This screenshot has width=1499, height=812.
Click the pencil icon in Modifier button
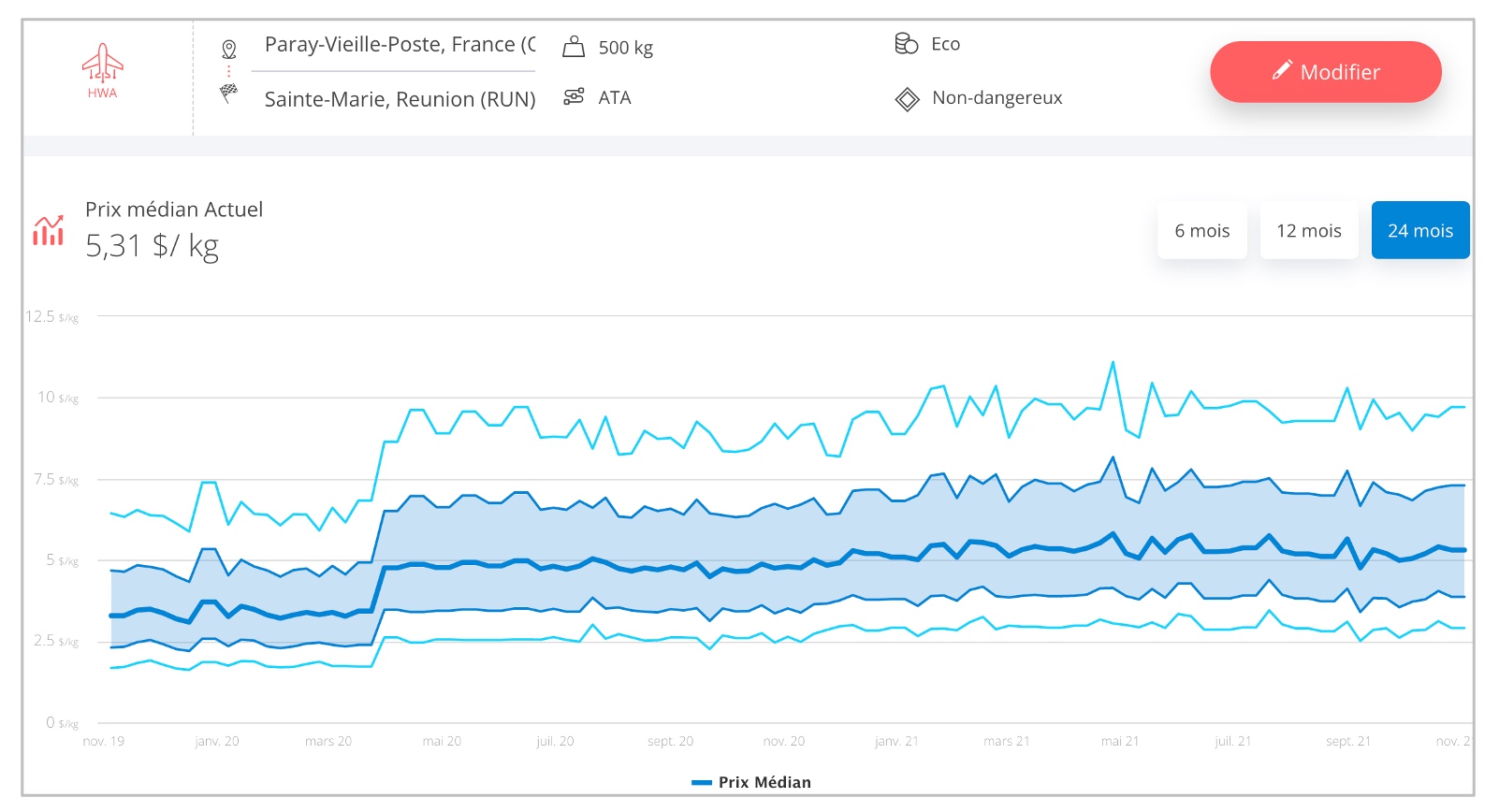tap(1282, 70)
